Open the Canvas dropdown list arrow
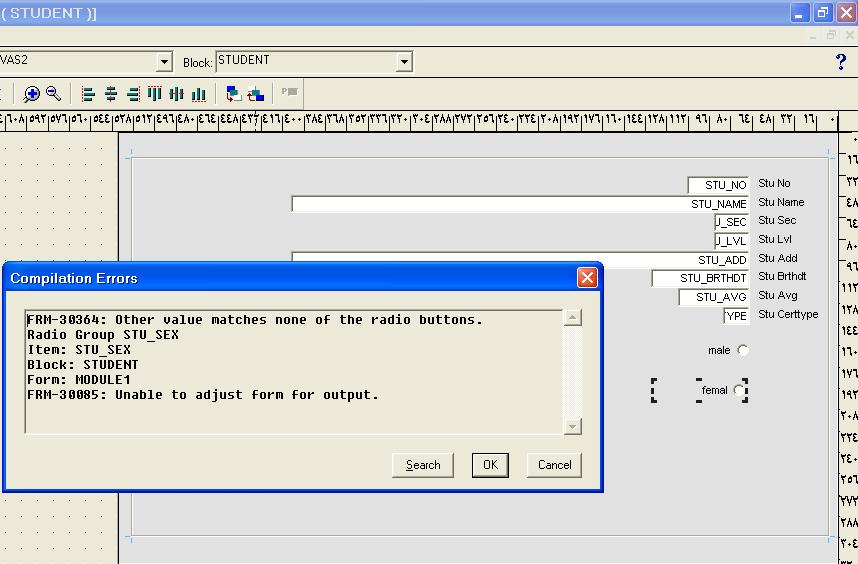Viewport: 858px width, 564px height. [x=164, y=62]
